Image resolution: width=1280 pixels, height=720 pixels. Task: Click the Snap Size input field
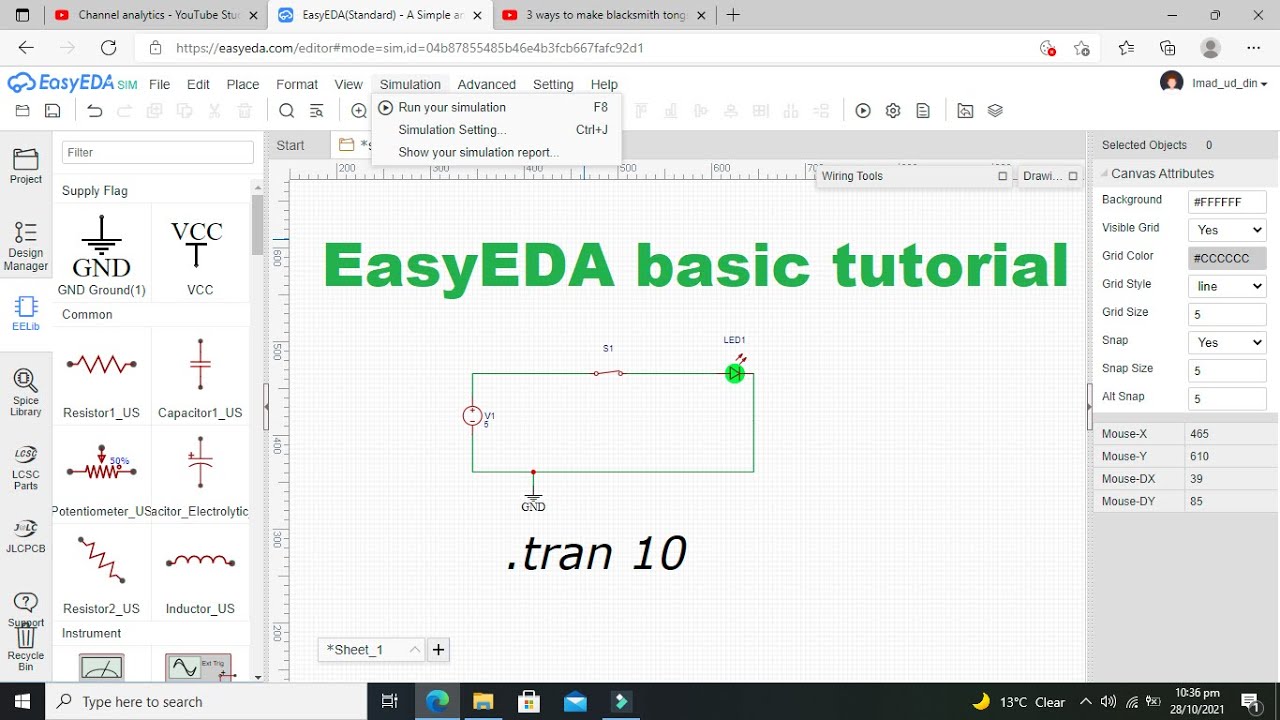pos(1228,370)
